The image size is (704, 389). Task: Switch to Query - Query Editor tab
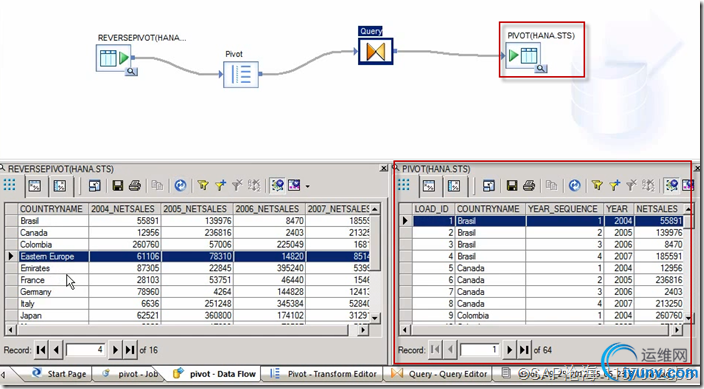440,374
